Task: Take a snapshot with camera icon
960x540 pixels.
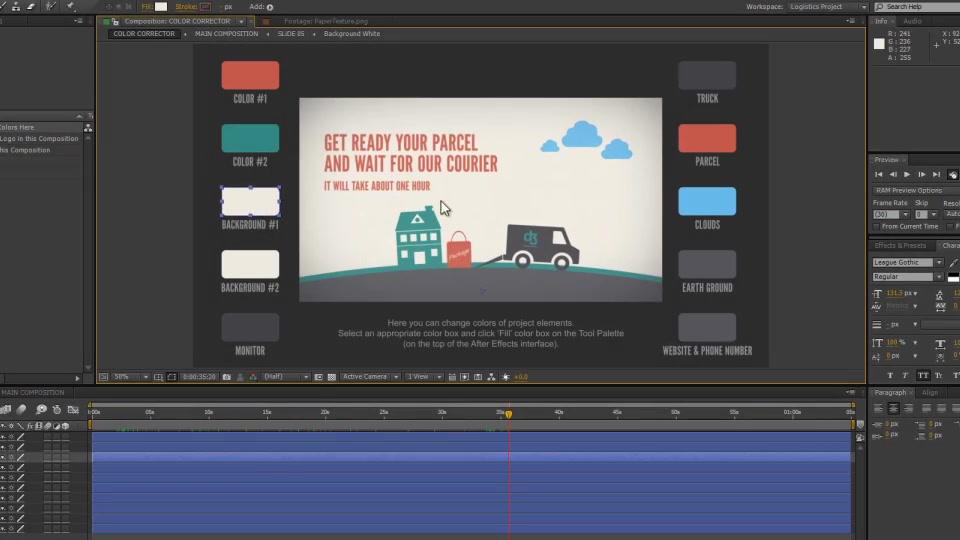Action: click(227, 377)
